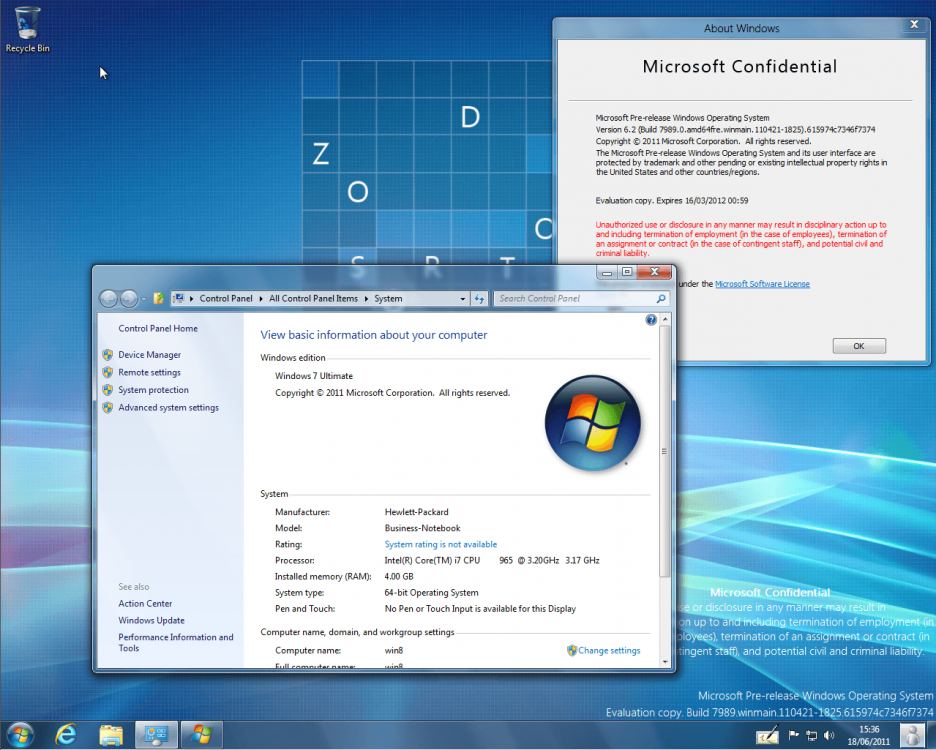This screenshot has height=750, width=936.
Task: Click the address bar refresh icon
Action: tap(479, 299)
